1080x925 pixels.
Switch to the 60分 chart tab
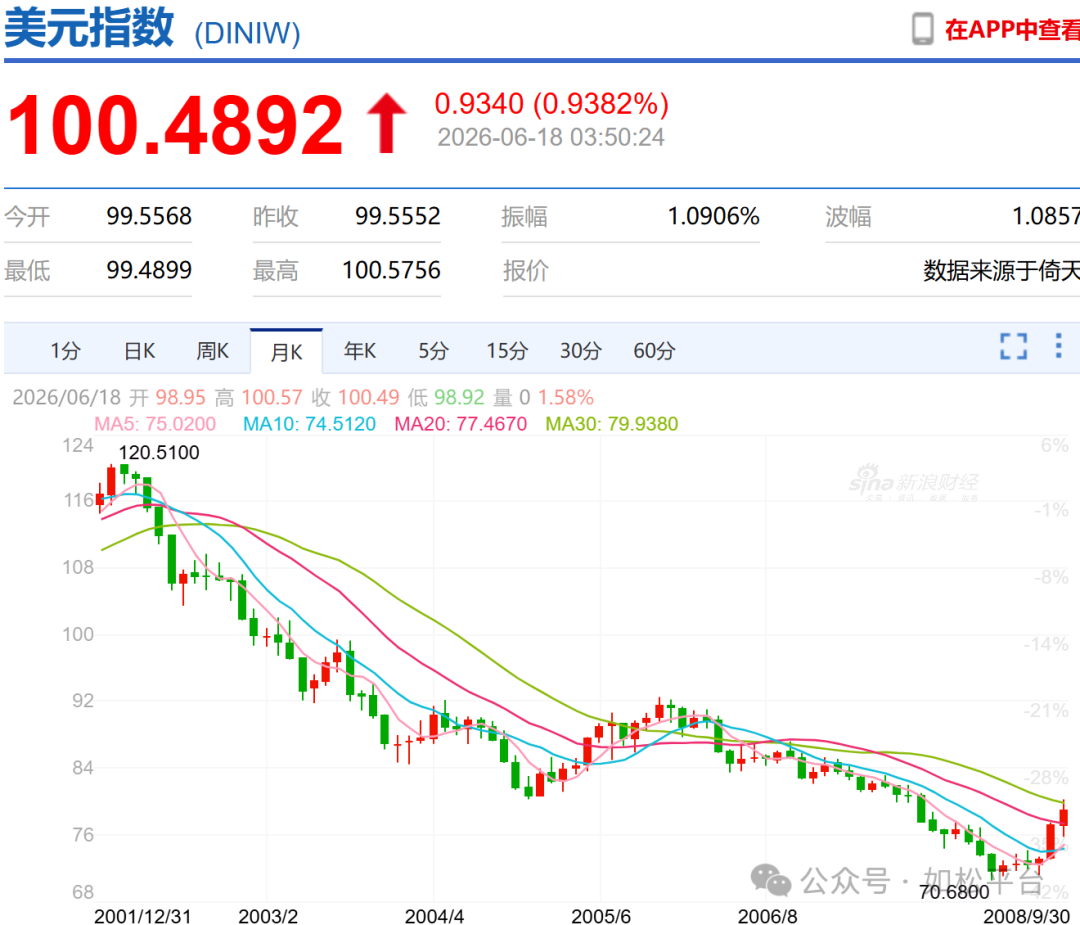pyautogui.click(x=654, y=351)
